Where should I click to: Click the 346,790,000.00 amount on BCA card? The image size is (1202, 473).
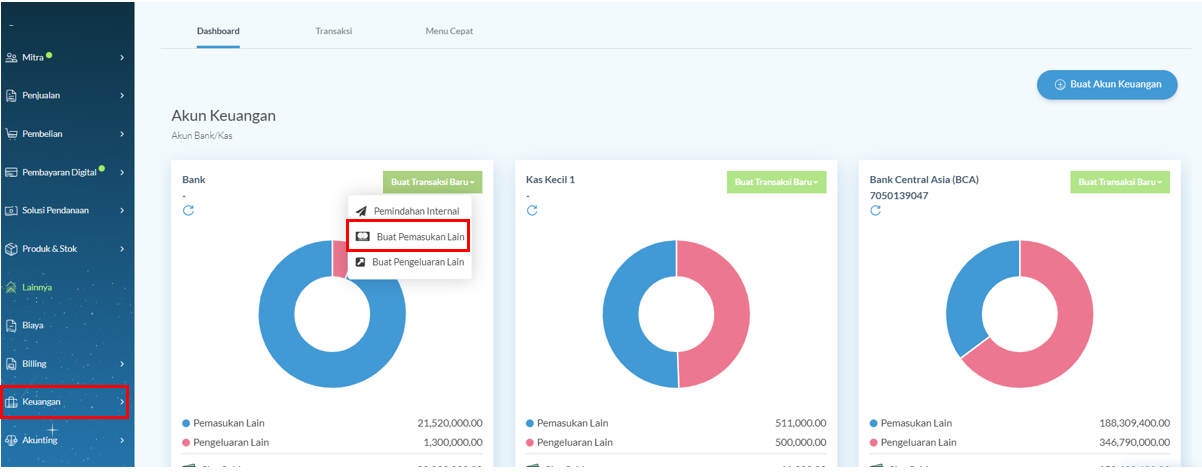click(x=1134, y=442)
